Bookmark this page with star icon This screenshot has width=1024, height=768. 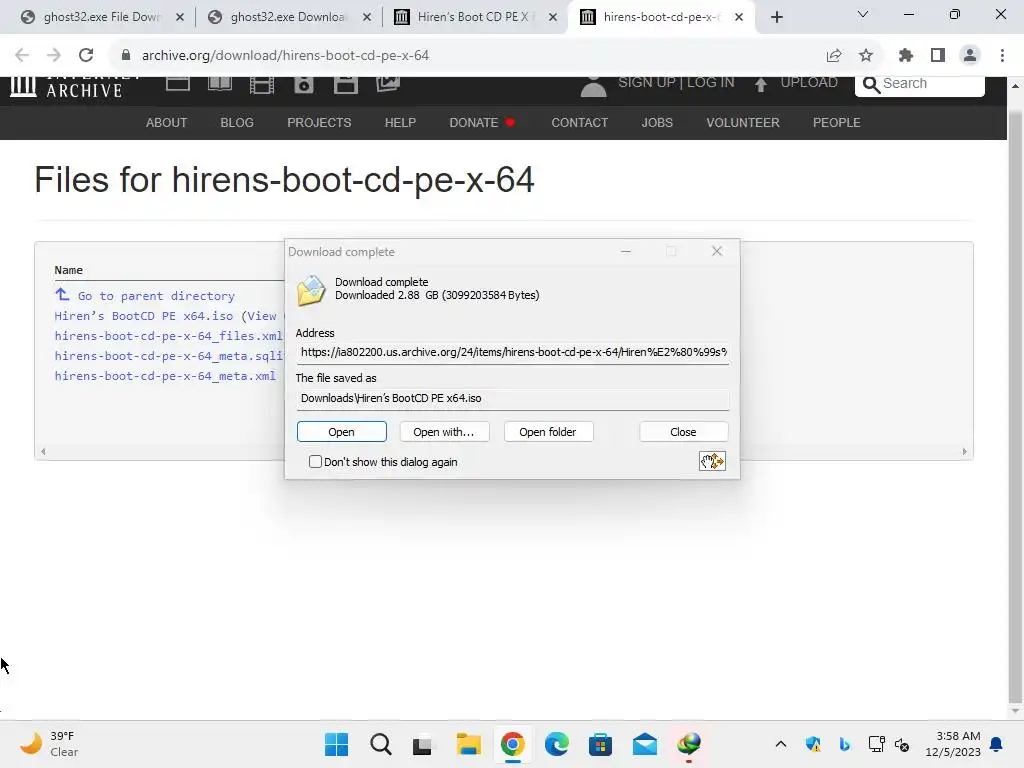(x=866, y=55)
